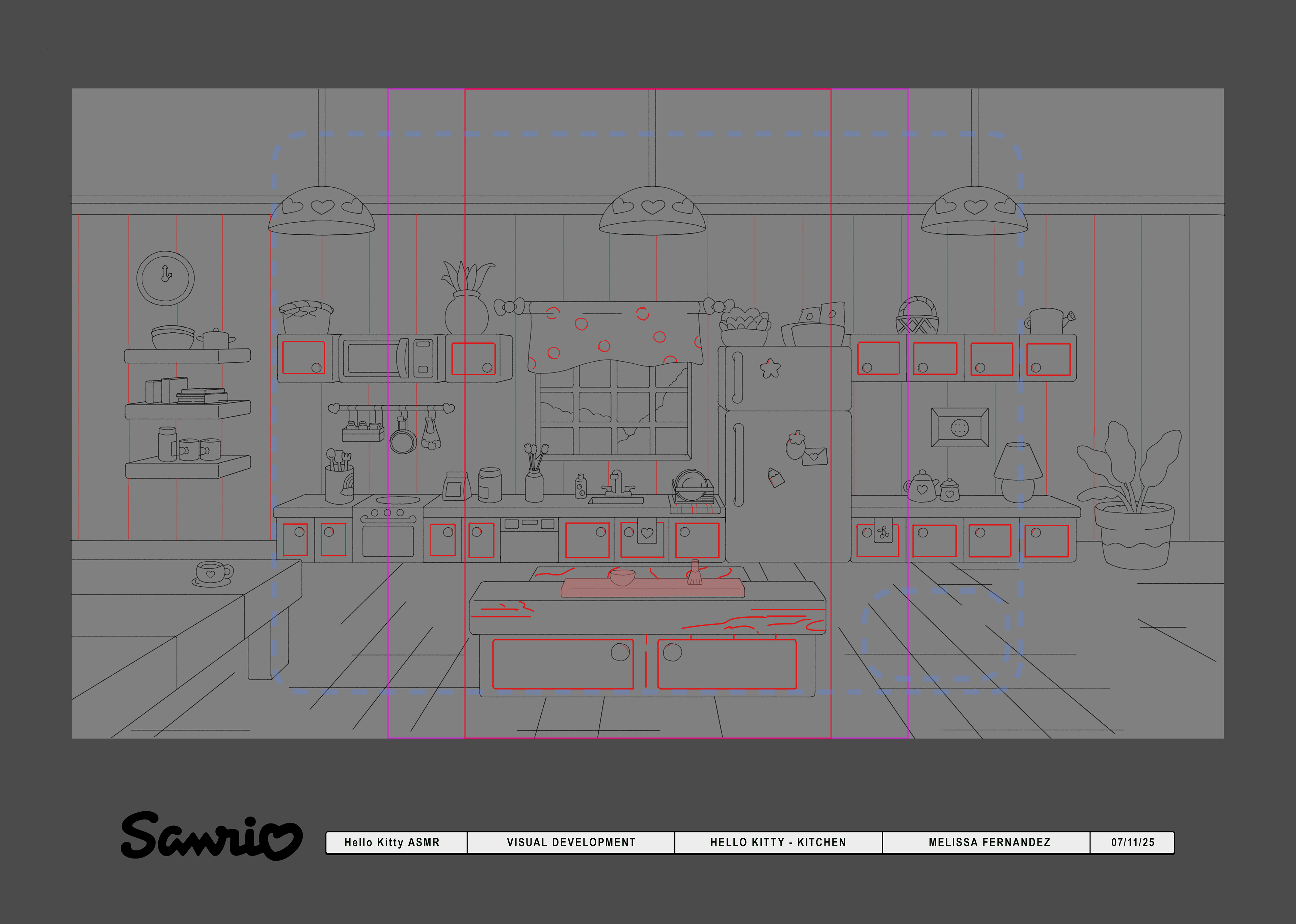Image resolution: width=1296 pixels, height=924 pixels.
Task: Click the wall clock drawing
Action: tap(166, 278)
